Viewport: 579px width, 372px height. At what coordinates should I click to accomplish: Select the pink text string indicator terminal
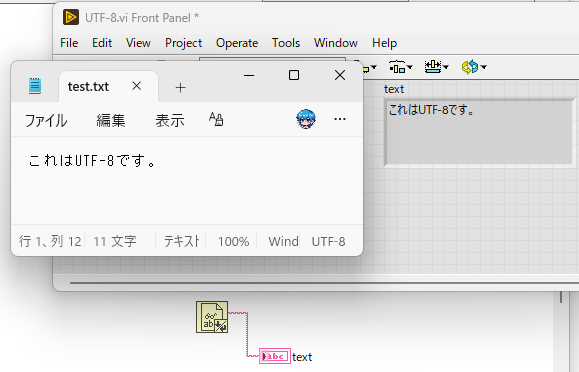click(x=275, y=356)
